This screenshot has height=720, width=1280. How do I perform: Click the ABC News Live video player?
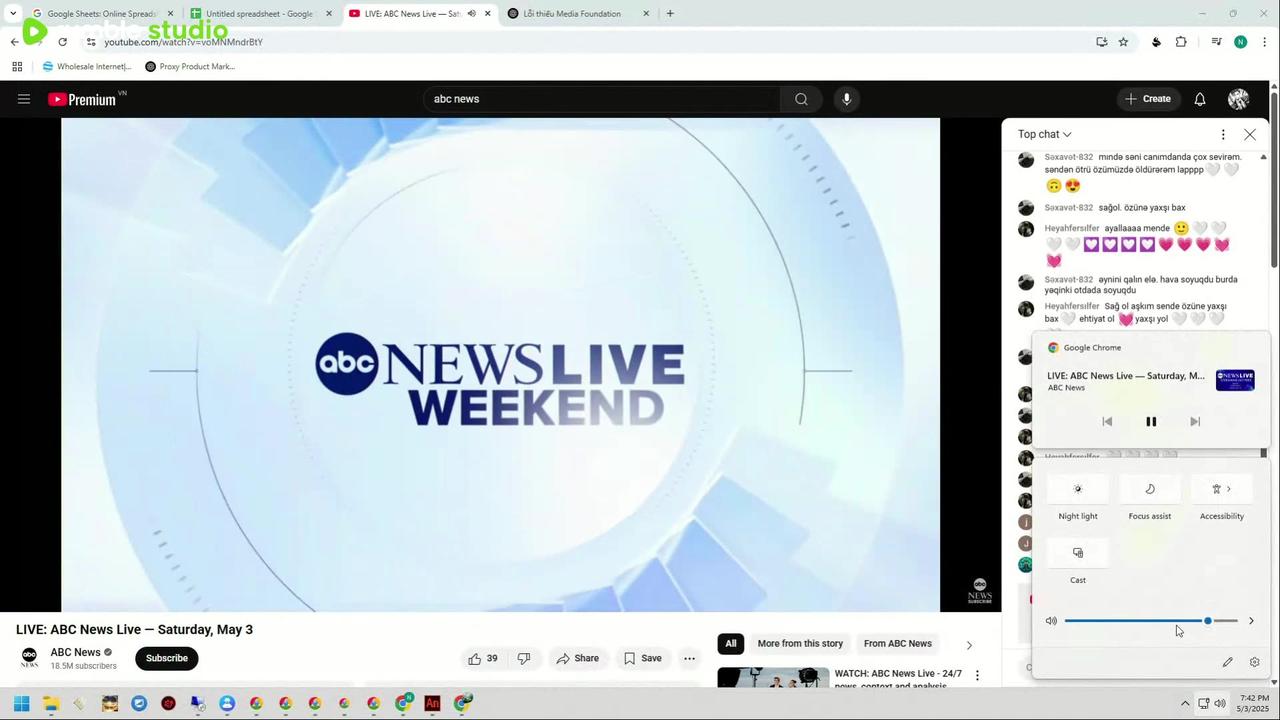[500, 365]
